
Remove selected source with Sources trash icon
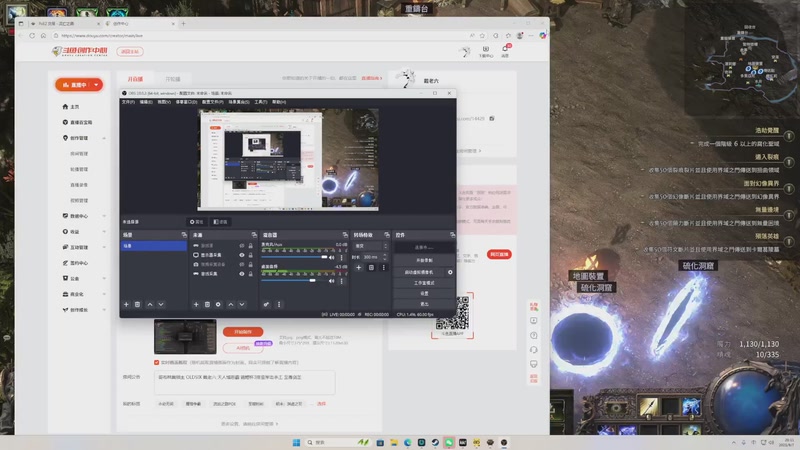(207, 305)
